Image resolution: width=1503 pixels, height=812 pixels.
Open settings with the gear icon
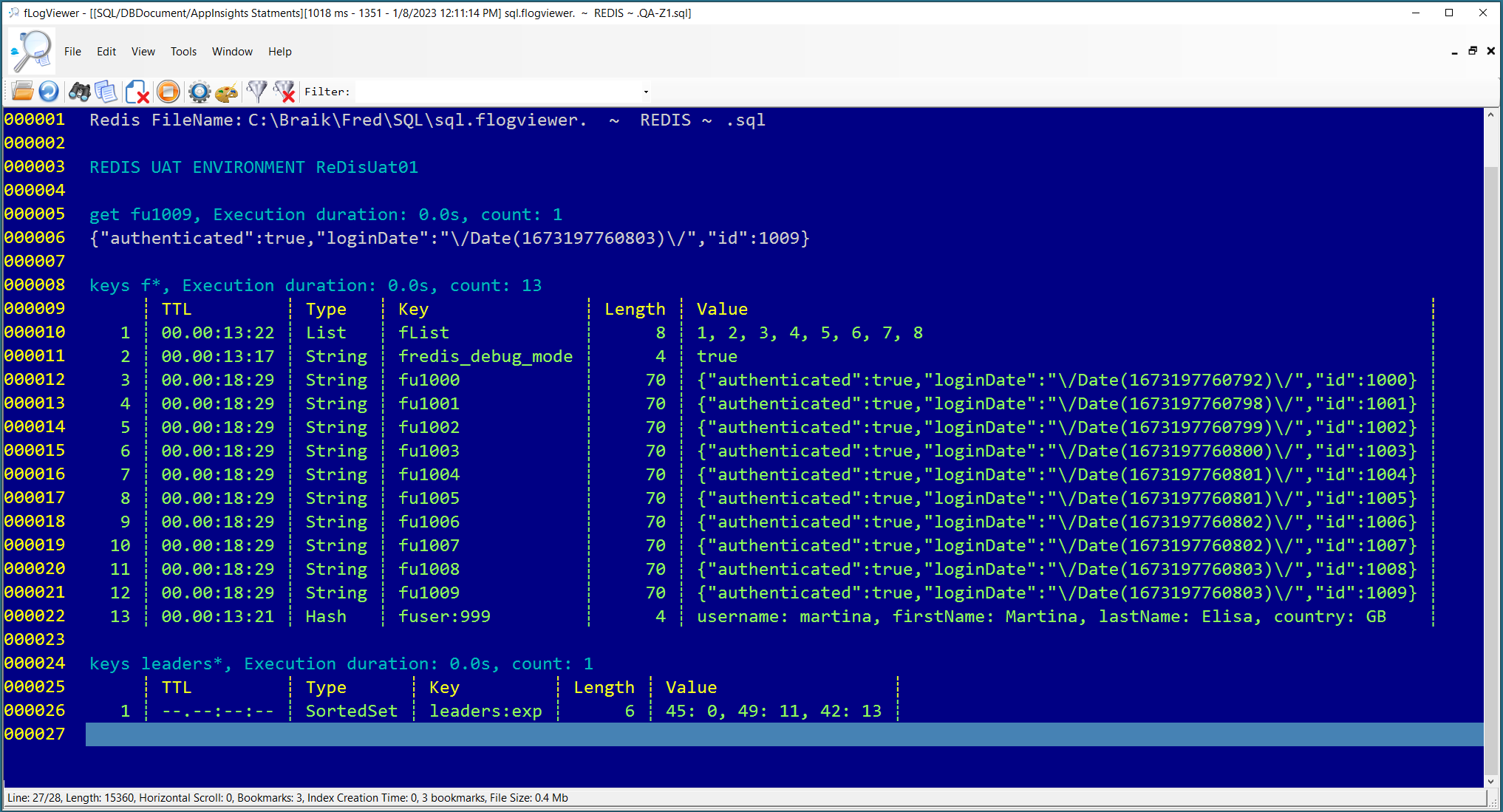200,92
